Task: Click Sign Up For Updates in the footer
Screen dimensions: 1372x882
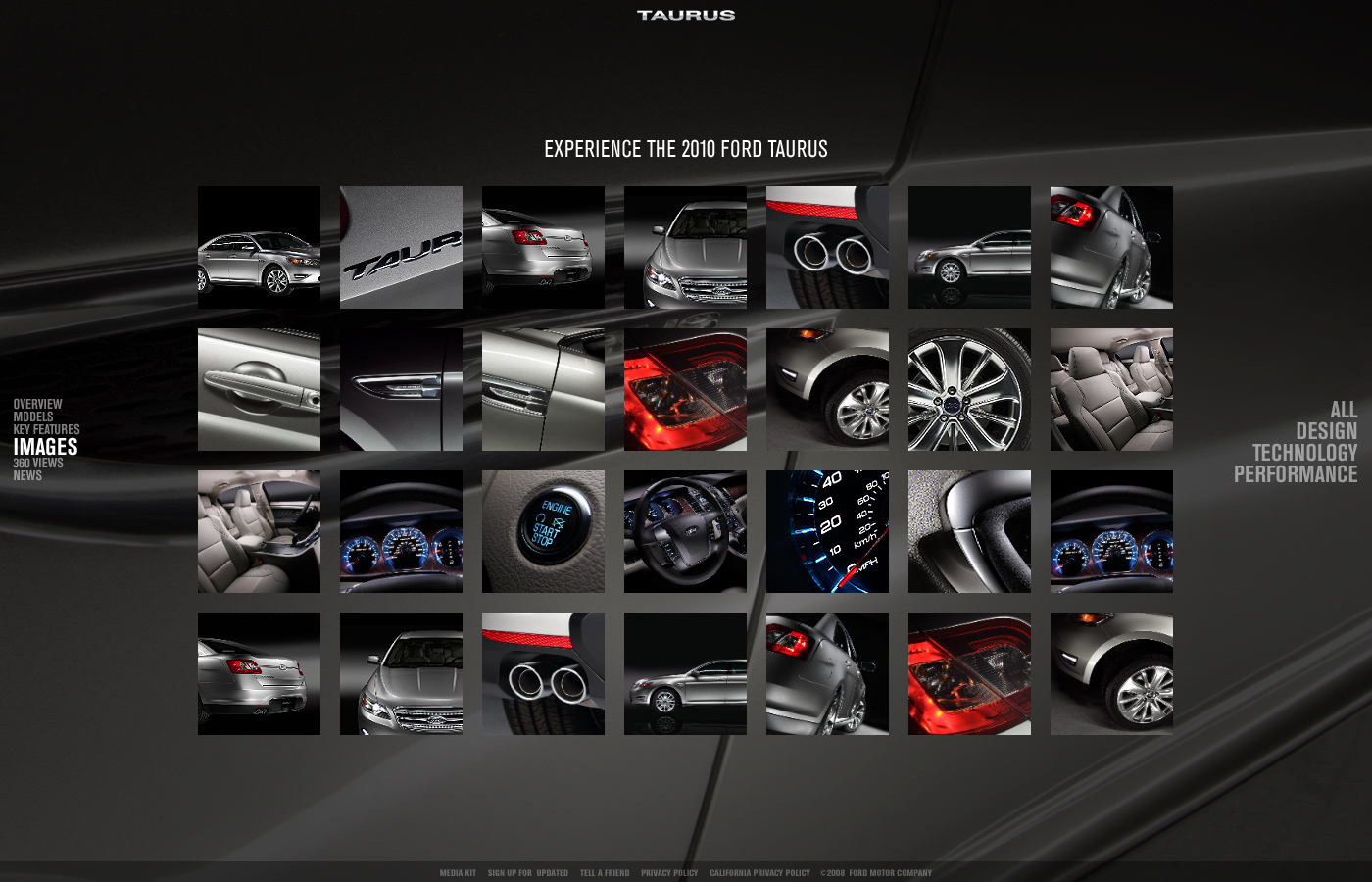Action: pyautogui.click(x=528, y=873)
